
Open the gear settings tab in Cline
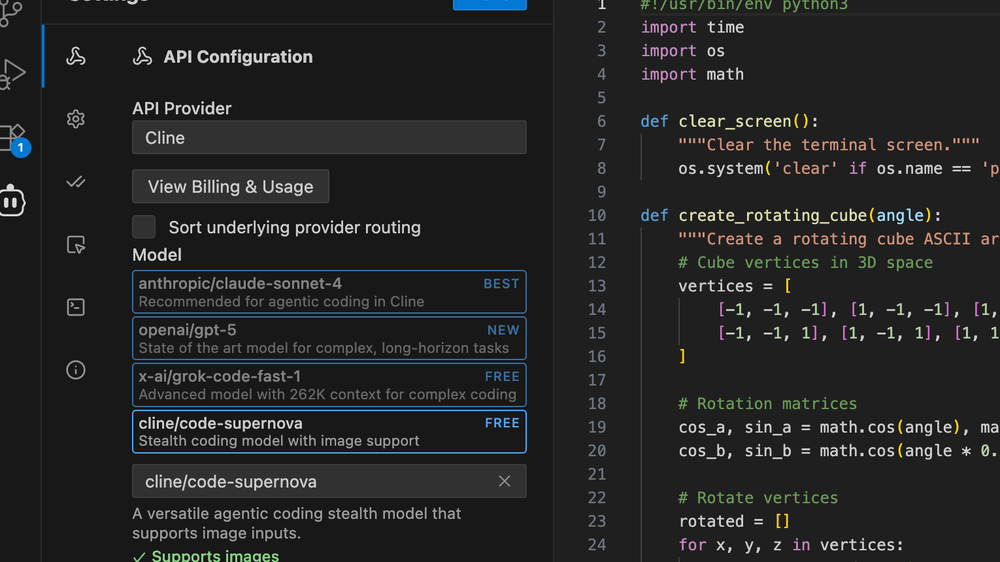pyautogui.click(x=76, y=119)
